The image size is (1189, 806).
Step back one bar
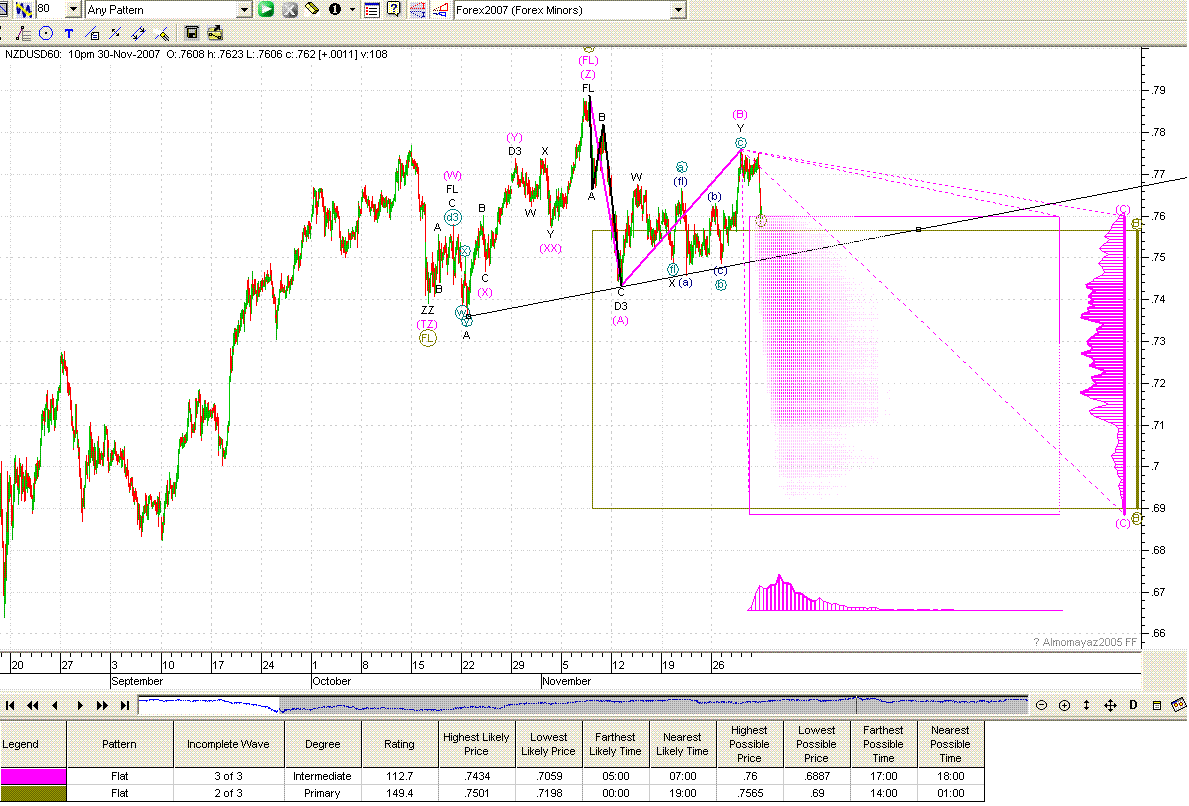(x=55, y=705)
